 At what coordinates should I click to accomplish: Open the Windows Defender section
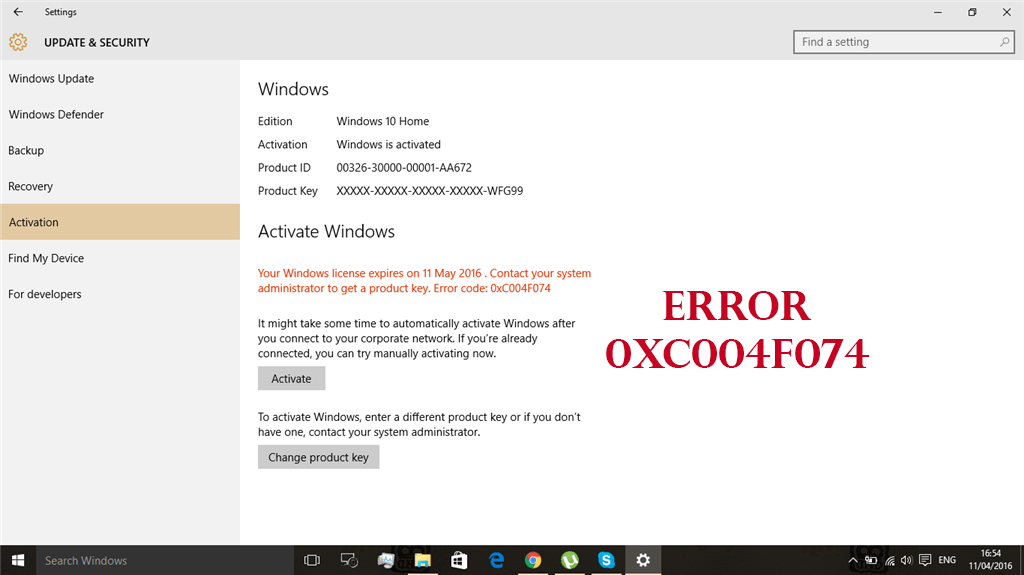click(x=57, y=115)
